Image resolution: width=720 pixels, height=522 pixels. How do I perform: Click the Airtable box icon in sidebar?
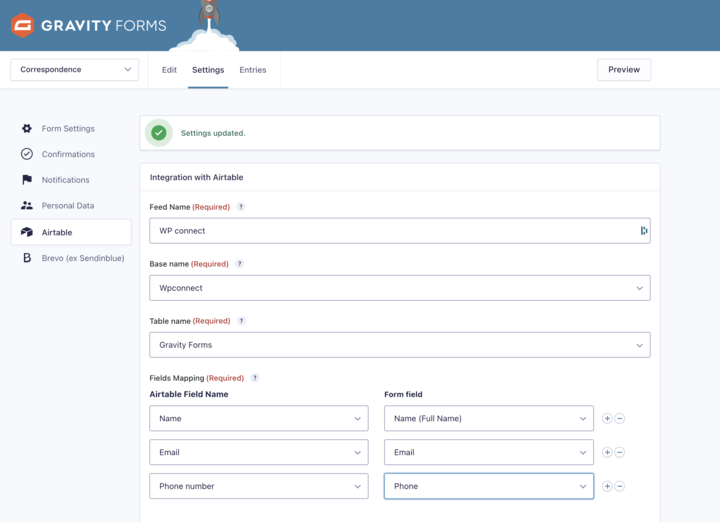(27, 232)
